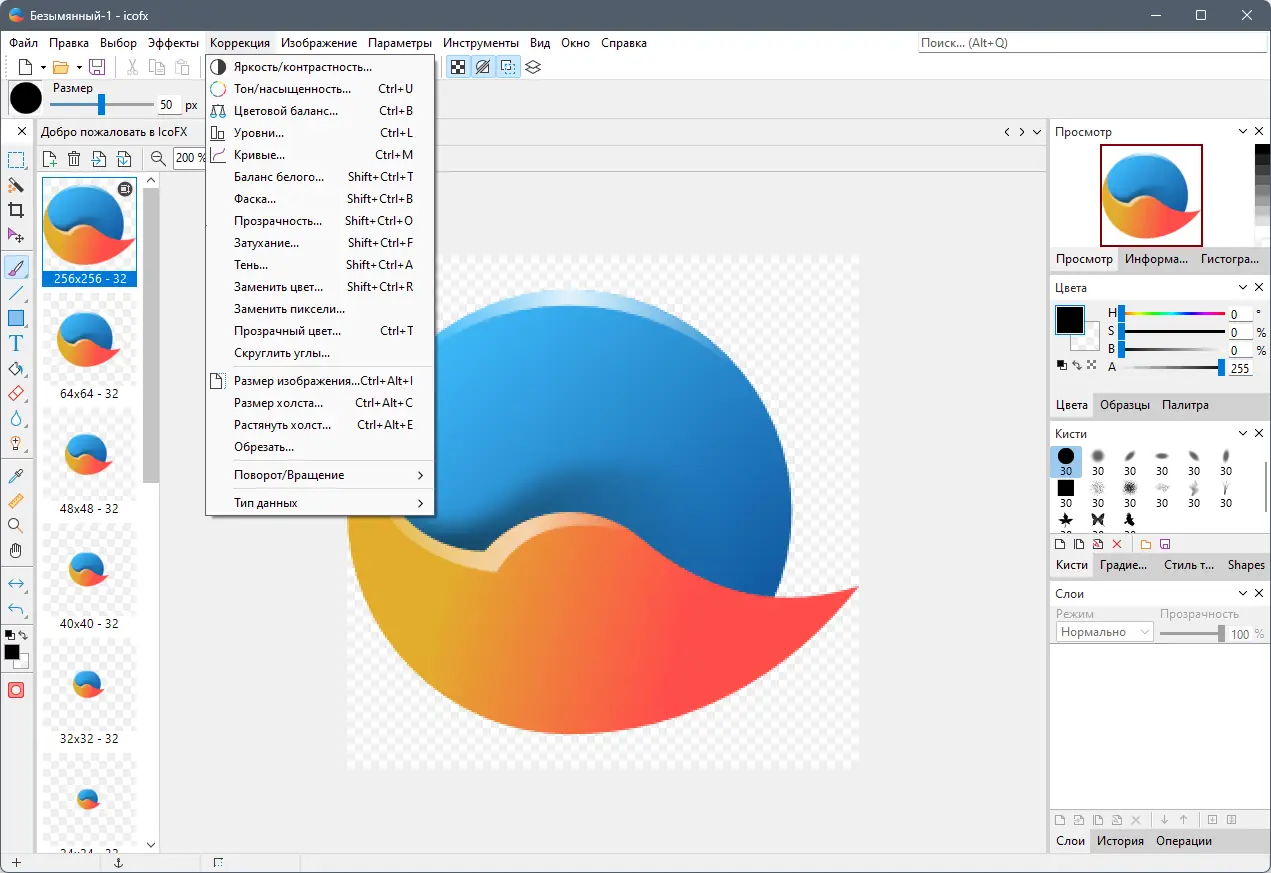The image size is (1271, 873).
Task: Click the Cut scissors toolbar icon
Action: (x=132, y=67)
